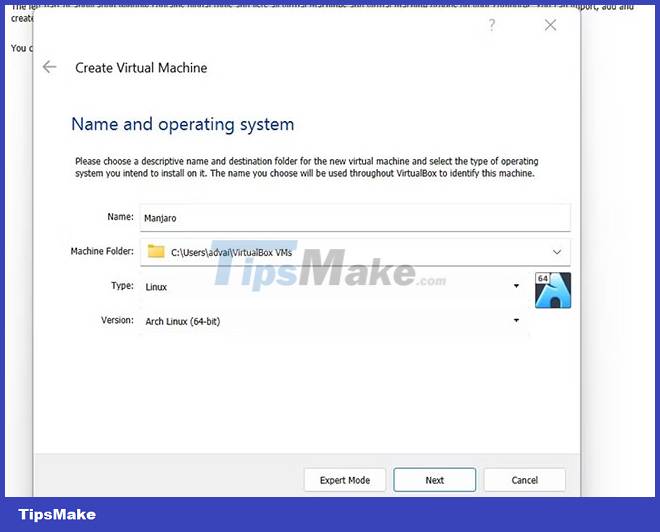This screenshot has height=532, width=660.
Task: Click the Version: label
Action: point(117,320)
